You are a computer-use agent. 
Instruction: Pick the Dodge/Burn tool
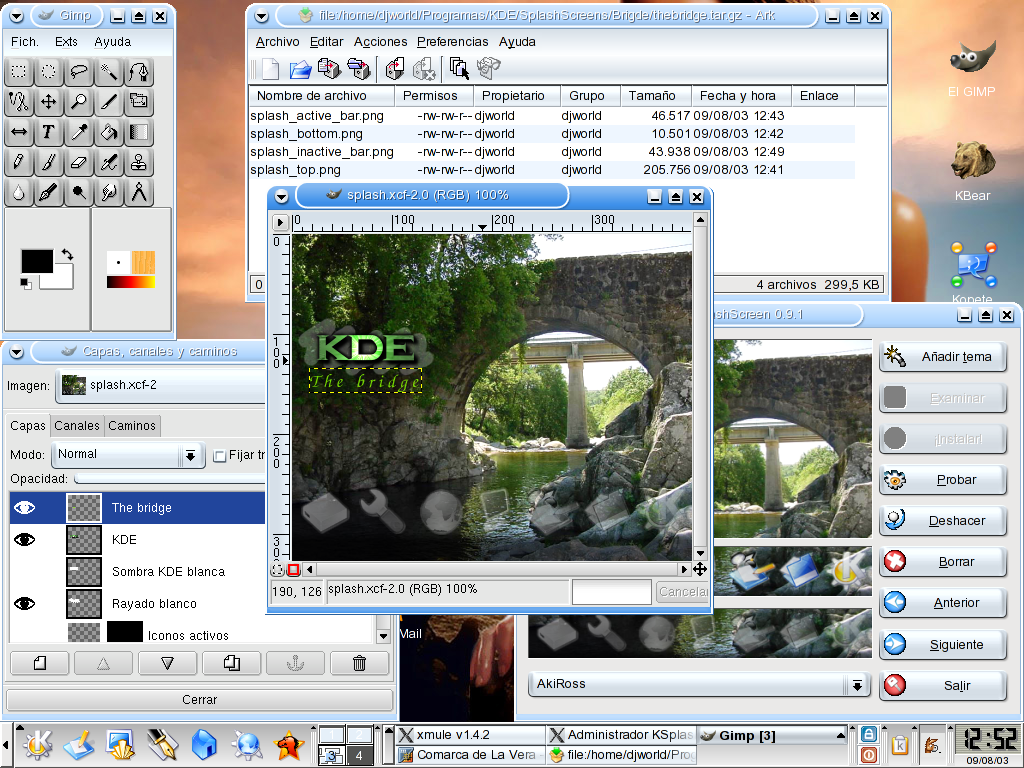click(x=79, y=192)
